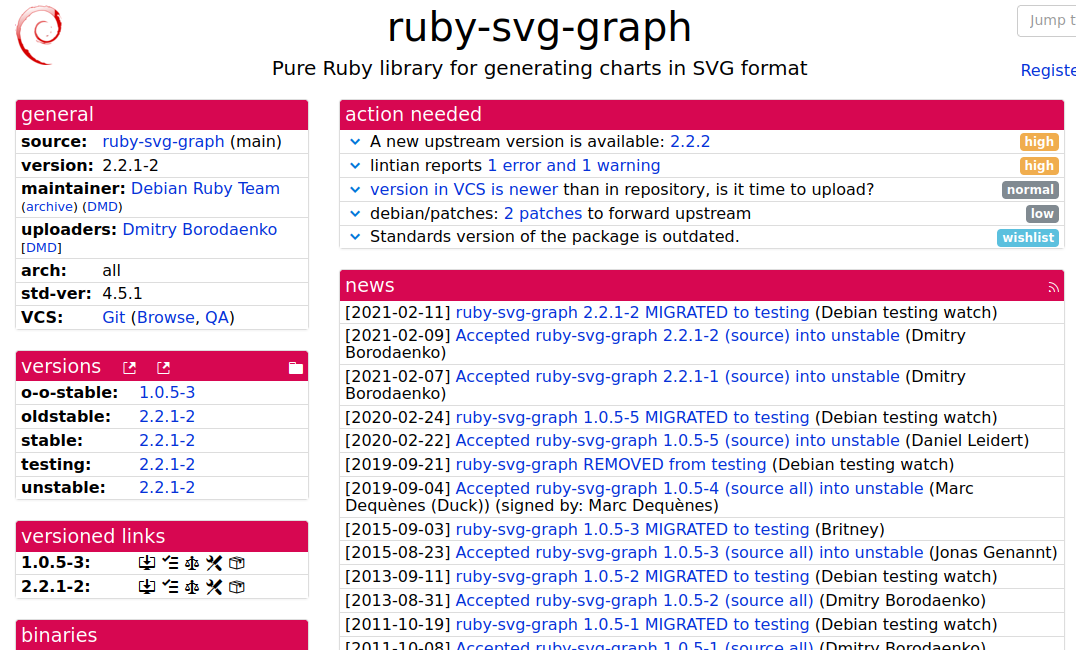Expand the version in VCS is newer item

click(x=355, y=190)
